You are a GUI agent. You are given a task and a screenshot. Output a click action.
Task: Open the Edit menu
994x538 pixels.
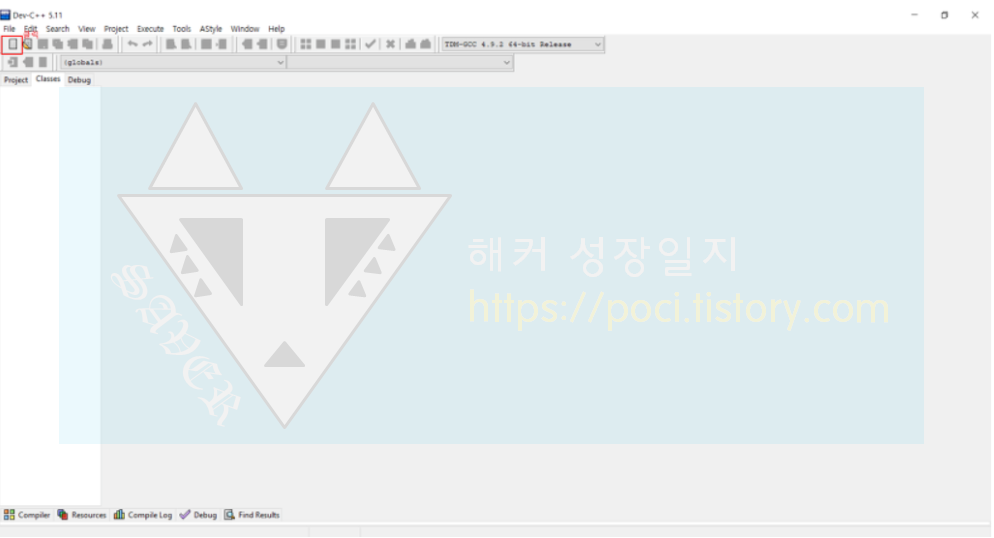tap(30, 29)
